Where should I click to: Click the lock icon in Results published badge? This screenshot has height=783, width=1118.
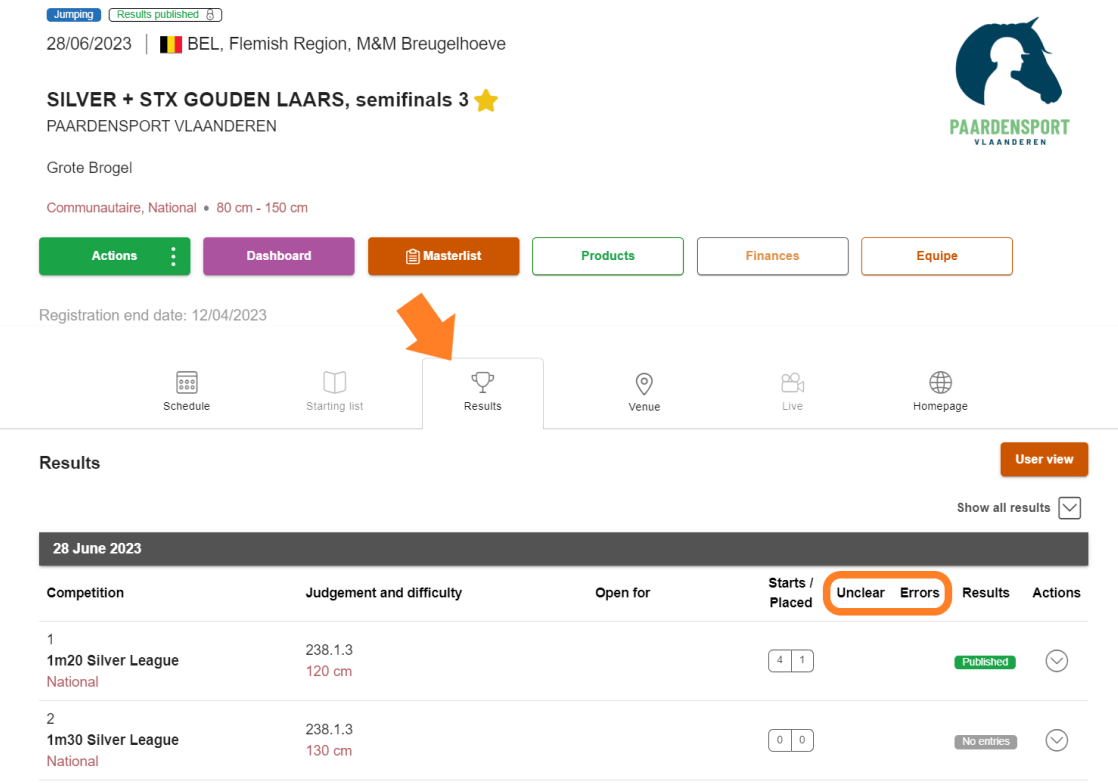click(210, 14)
